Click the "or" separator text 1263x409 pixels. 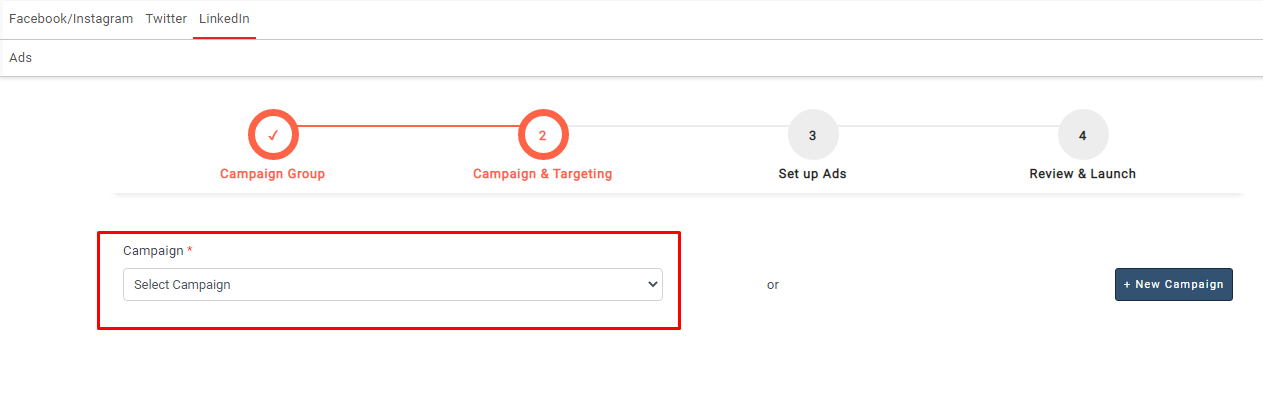(773, 285)
